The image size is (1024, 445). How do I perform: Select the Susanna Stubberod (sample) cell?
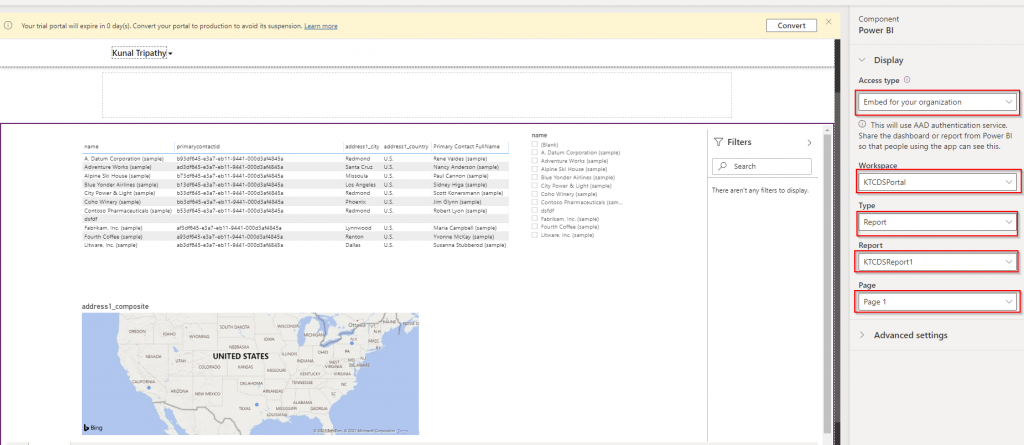click(x=469, y=245)
